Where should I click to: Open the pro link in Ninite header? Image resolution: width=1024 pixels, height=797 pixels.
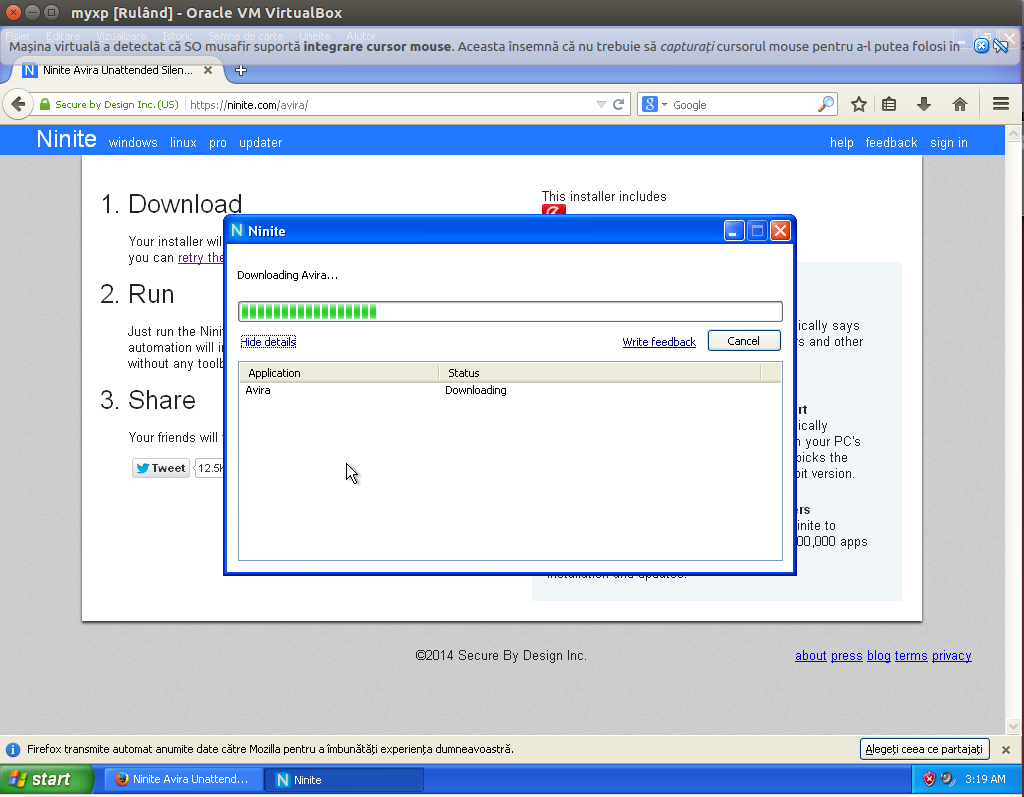point(217,143)
